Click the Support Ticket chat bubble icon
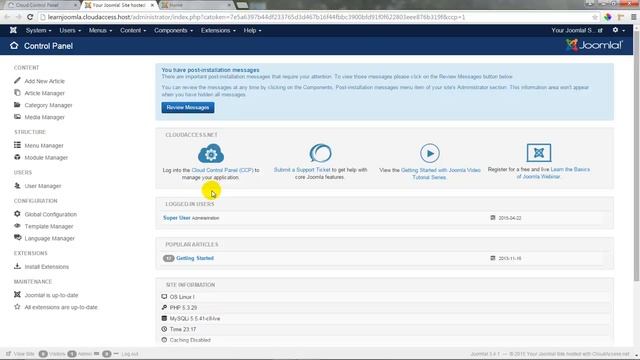640x360 pixels. pyautogui.click(x=320, y=153)
